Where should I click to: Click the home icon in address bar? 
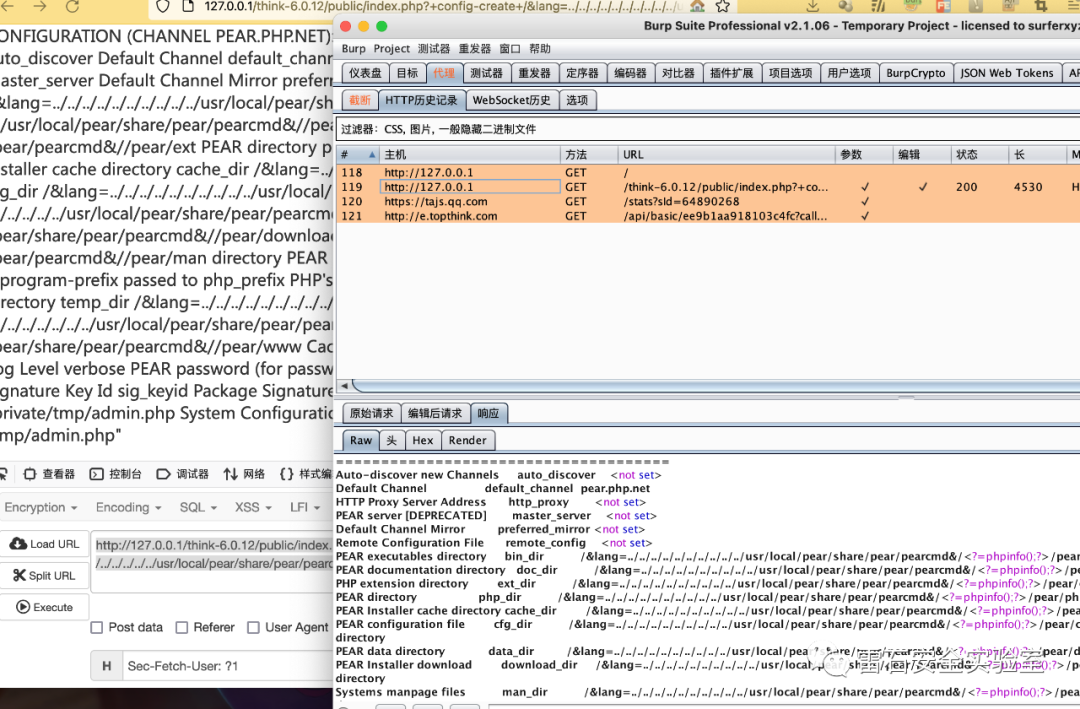coord(698,6)
